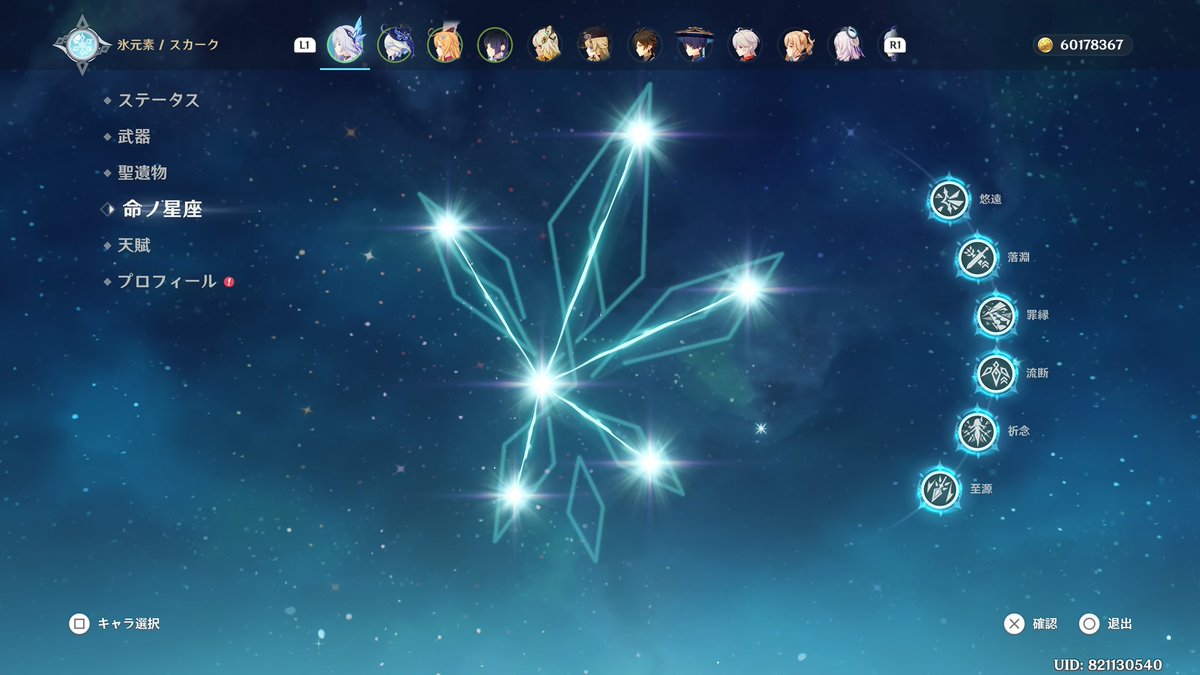The image size is (1200, 675).
Task: Click the 退出 exit label
Action: [1120, 624]
